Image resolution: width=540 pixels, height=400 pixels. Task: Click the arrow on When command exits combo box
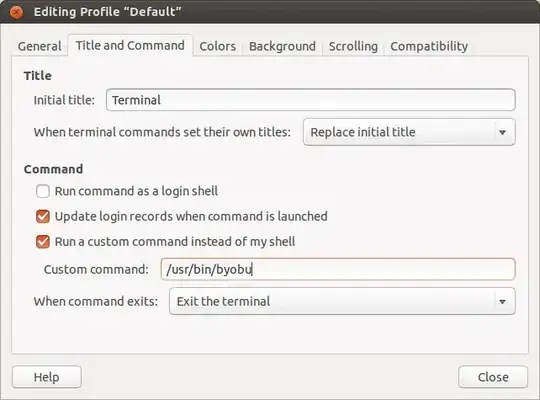pyautogui.click(x=502, y=302)
